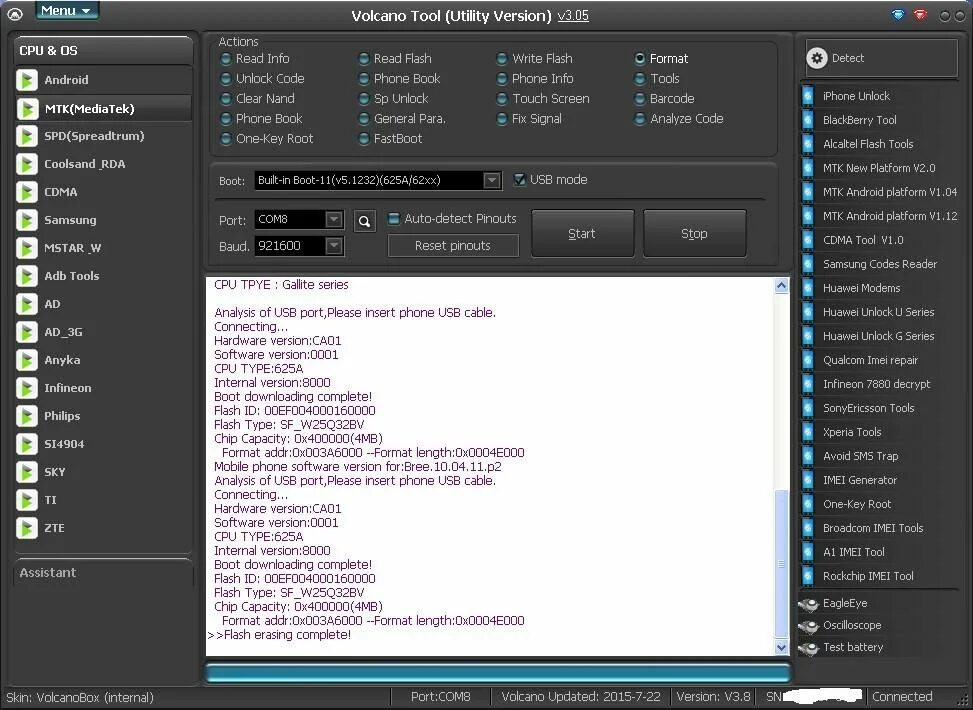Image resolution: width=973 pixels, height=710 pixels.
Task: Select the FastBoot action
Action: coord(390,139)
